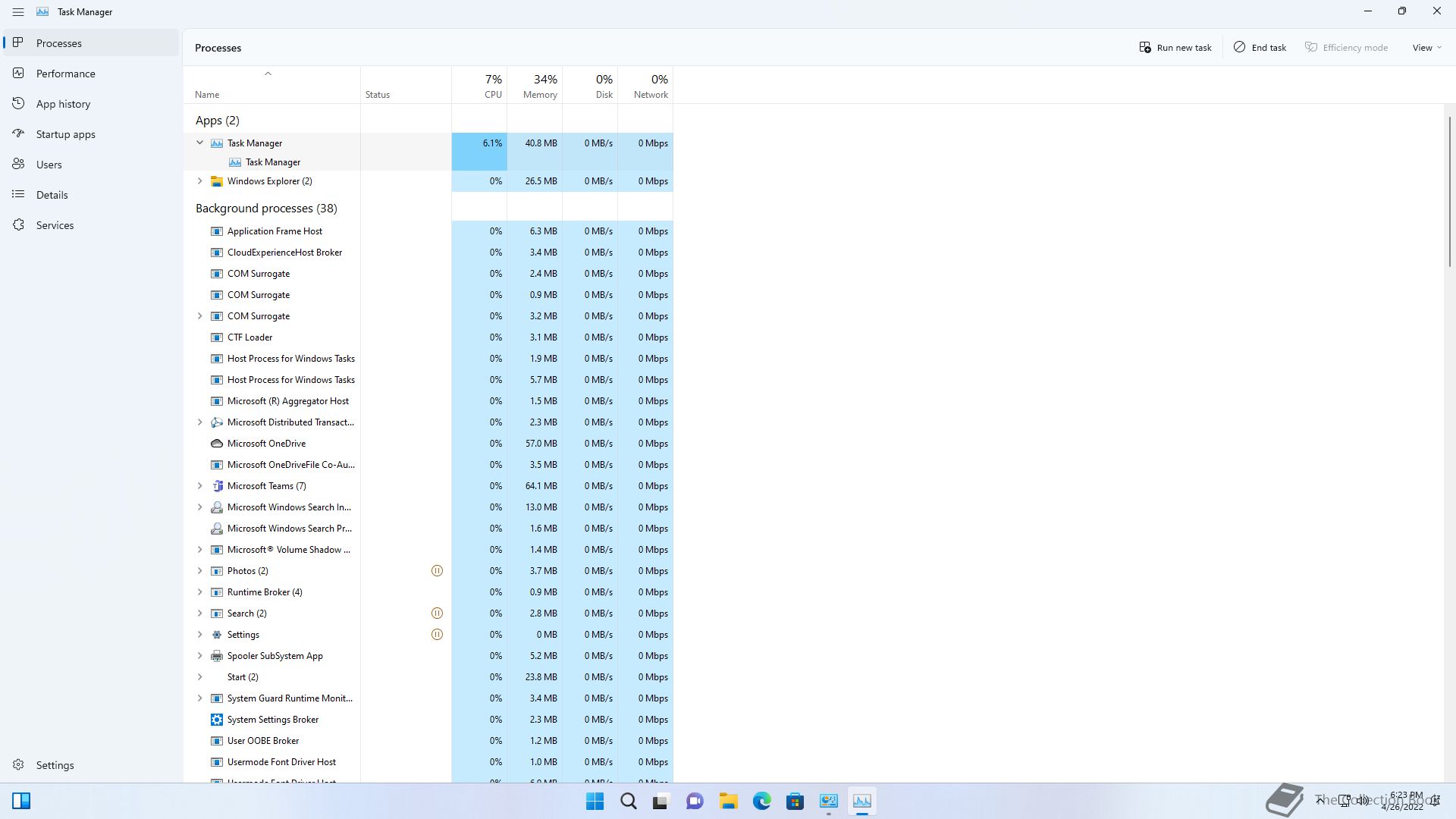Image resolution: width=1456 pixels, height=819 pixels.
Task: Sort processes by Network column
Action: point(645,85)
